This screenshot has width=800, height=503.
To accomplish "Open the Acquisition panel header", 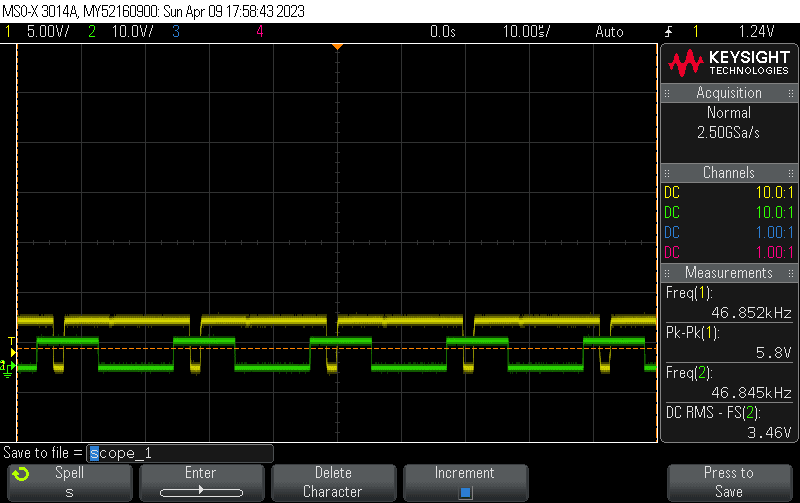I will coord(728,93).
